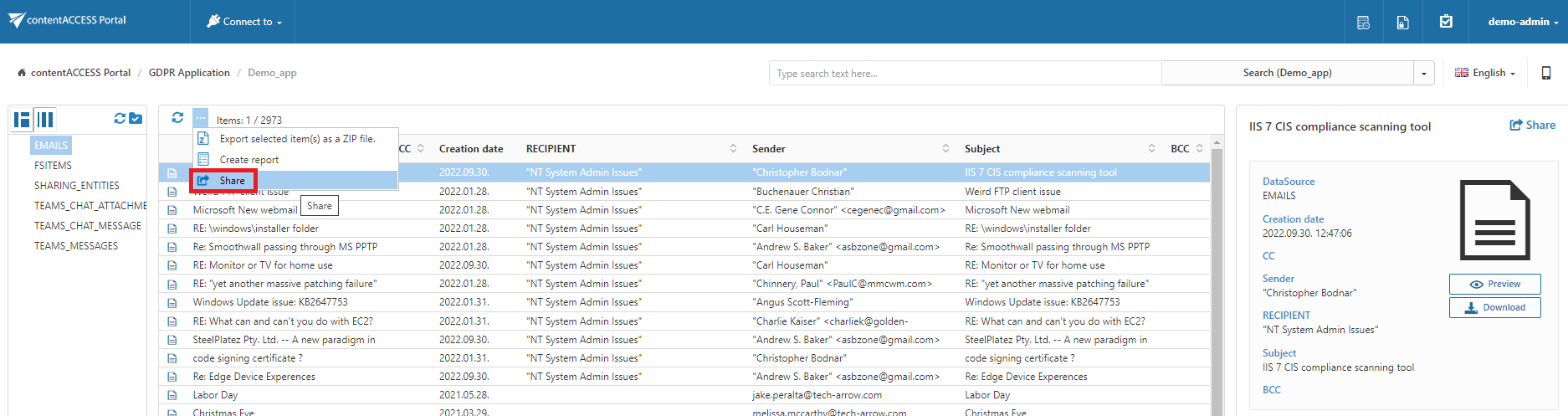Open the Connect to dropdown
This screenshot has height=416, width=1568.
[x=244, y=22]
